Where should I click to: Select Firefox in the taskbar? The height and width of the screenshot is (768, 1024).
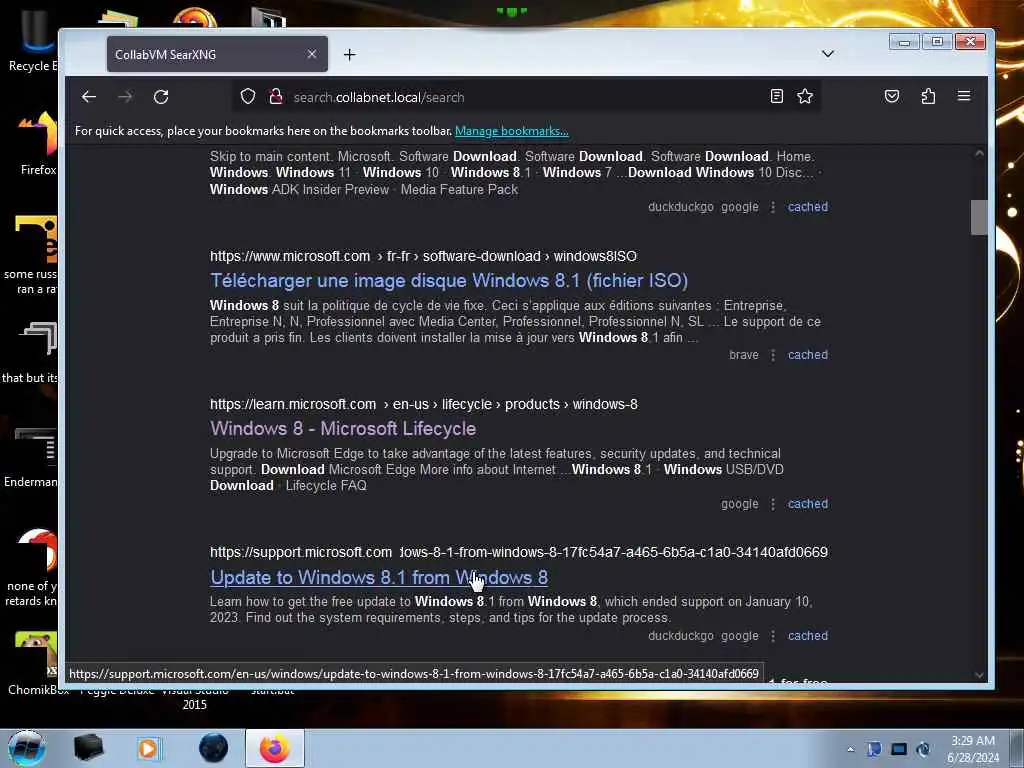[275, 748]
